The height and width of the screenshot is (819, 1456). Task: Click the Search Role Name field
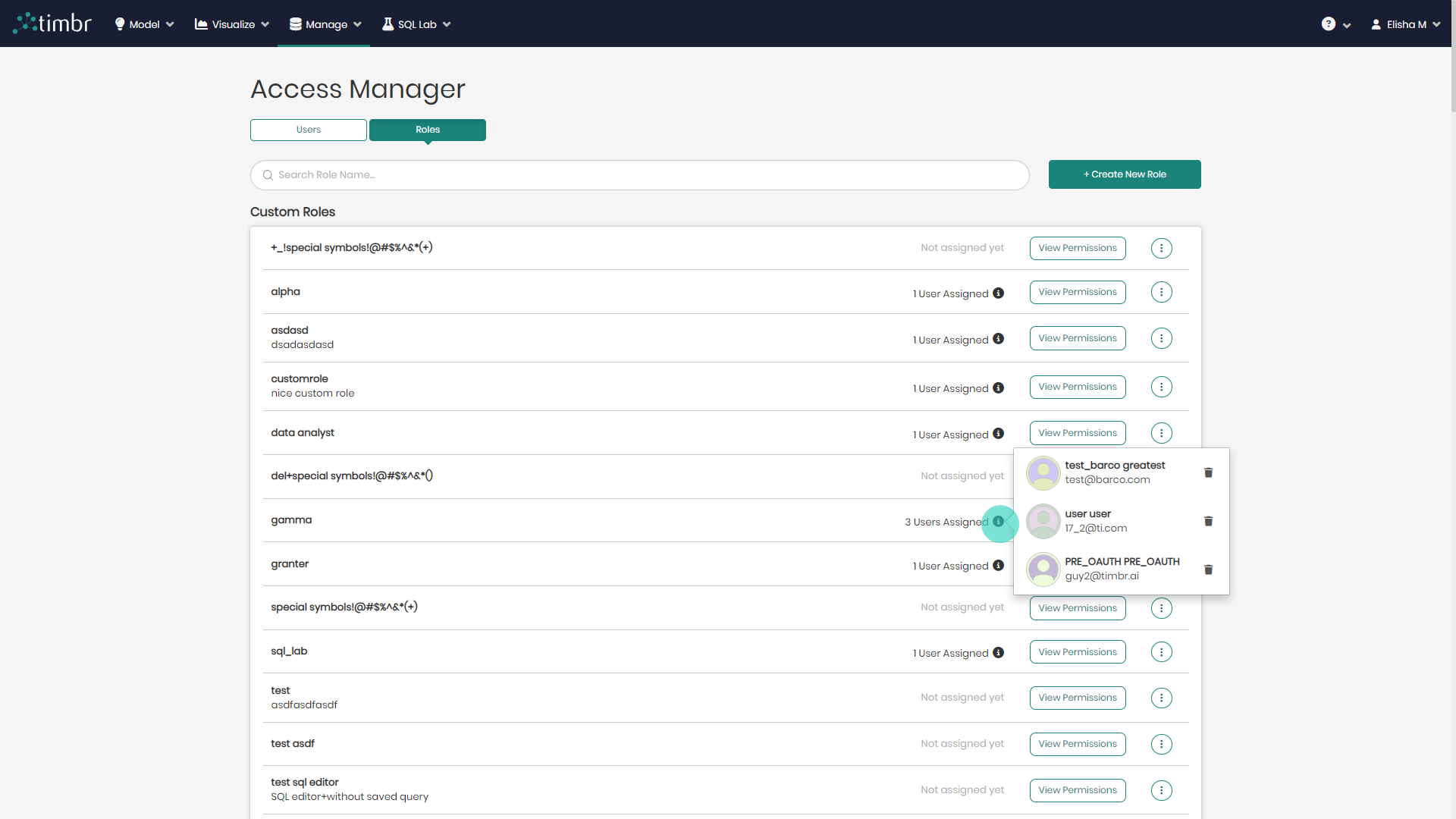639,175
